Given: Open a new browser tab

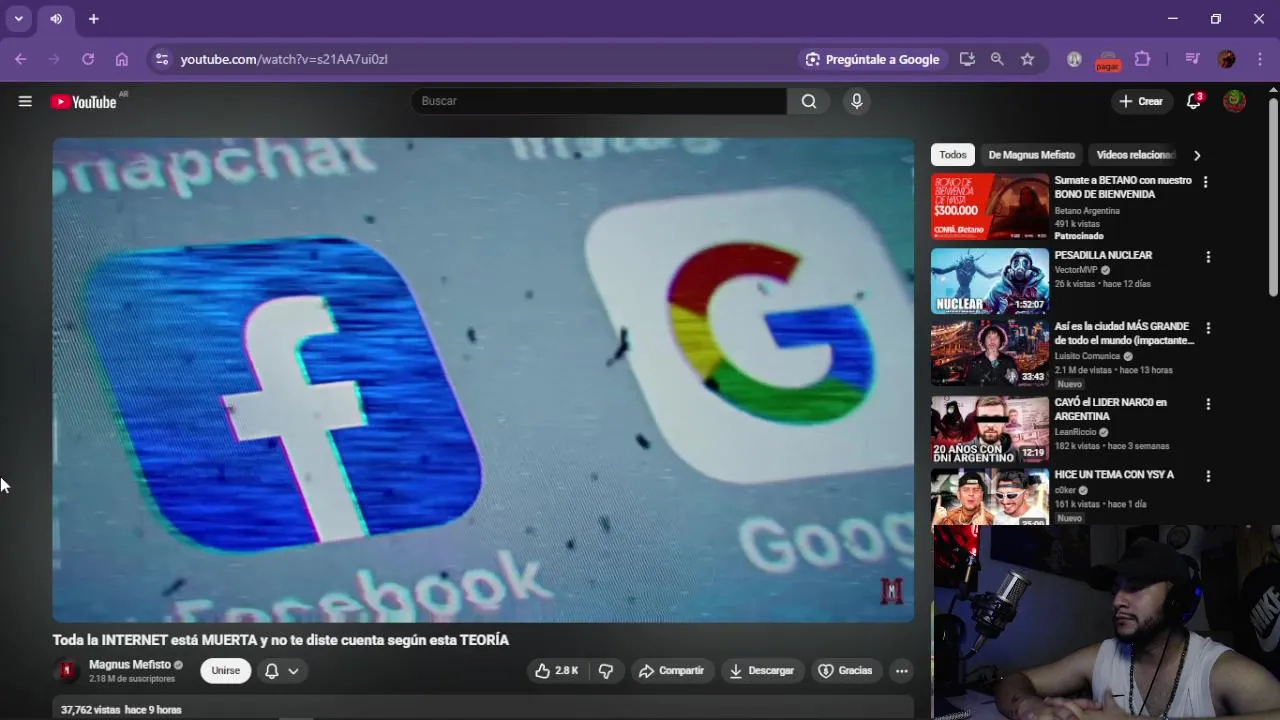Looking at the screenshot, I should pyautogui.click(x=93, y=19).
